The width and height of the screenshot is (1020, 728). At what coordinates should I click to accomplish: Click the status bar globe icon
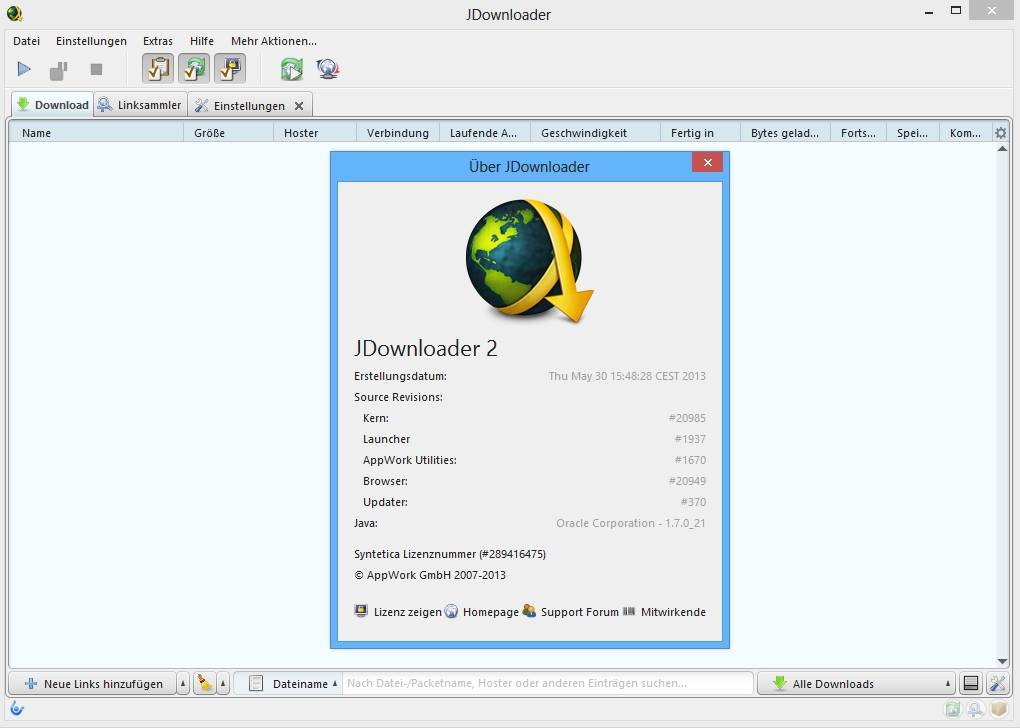974,709
